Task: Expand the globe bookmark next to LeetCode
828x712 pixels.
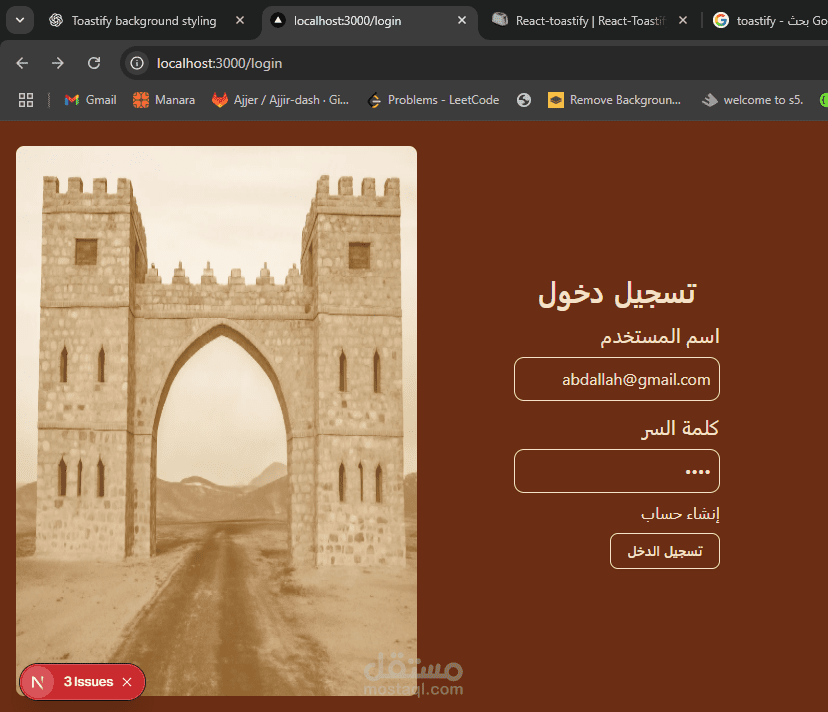Action: 523,99
